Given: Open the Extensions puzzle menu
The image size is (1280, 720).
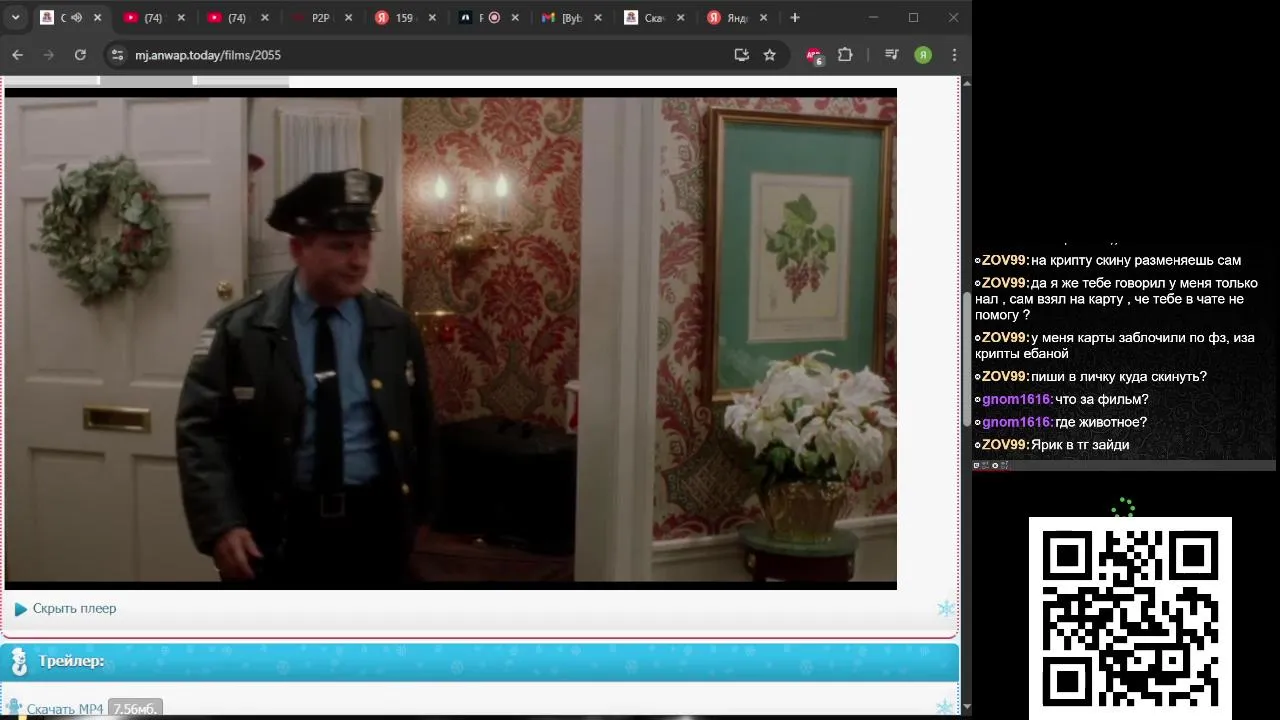Looking at the screenshot, I should (845, 55).
